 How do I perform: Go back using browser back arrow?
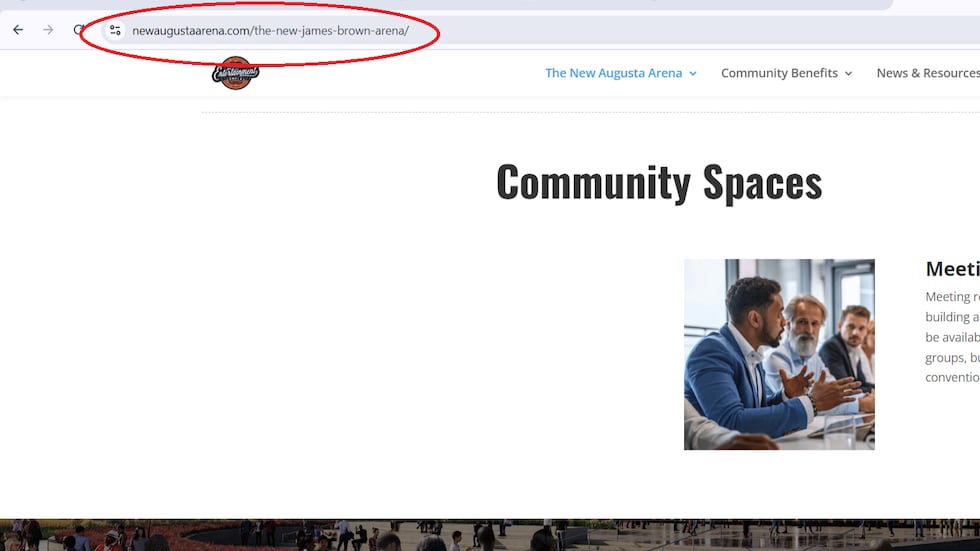pos(18,30)
